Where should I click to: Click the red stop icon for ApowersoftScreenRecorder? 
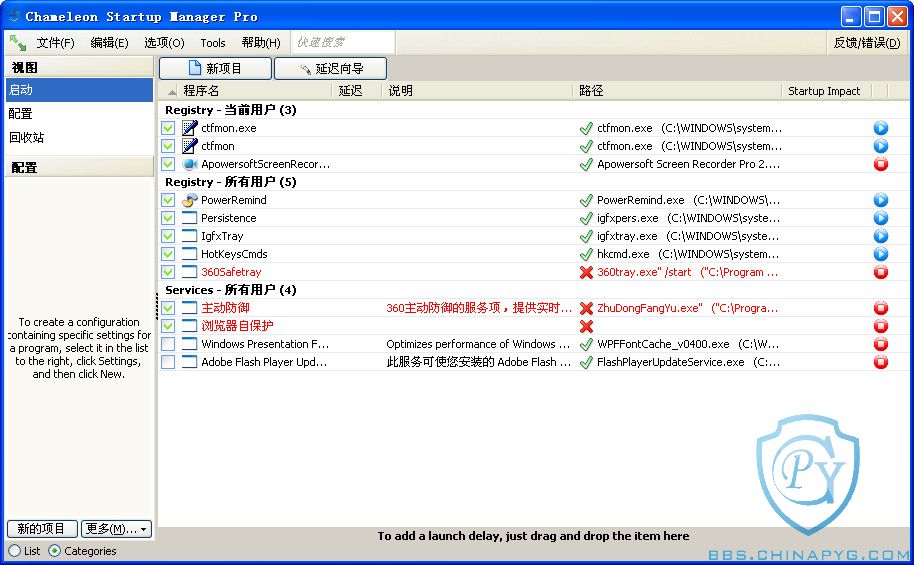coord(880,164)
